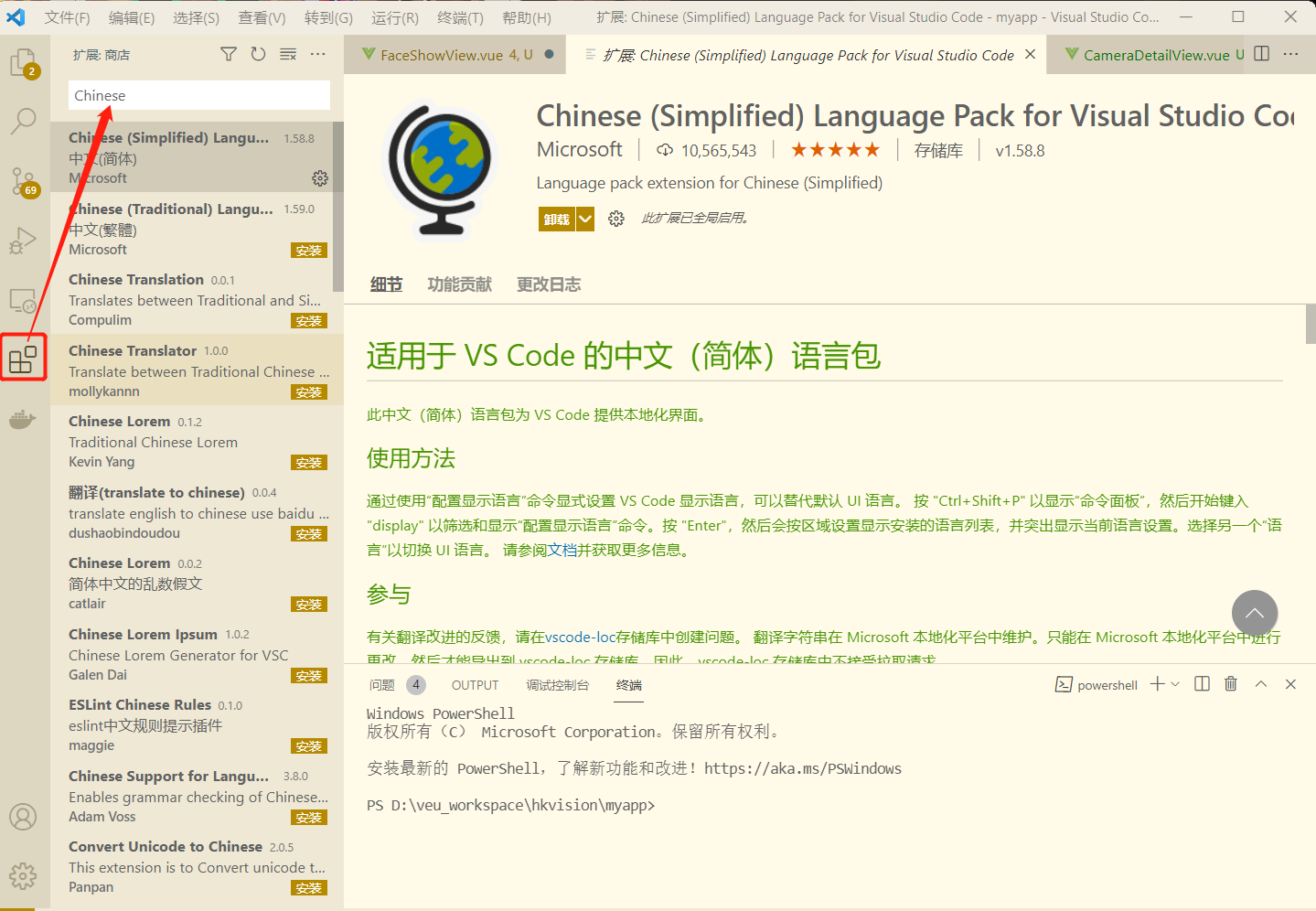Switch to FaceShowView.vue editor tab
1316x911 pixels.
tap(455, 55)
